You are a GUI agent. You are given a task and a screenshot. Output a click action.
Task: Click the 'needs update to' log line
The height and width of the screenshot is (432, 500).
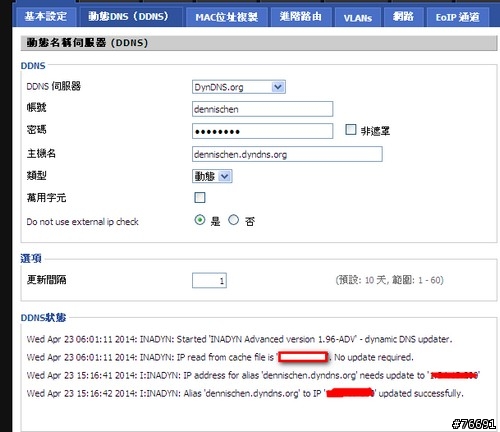point(253,375)
